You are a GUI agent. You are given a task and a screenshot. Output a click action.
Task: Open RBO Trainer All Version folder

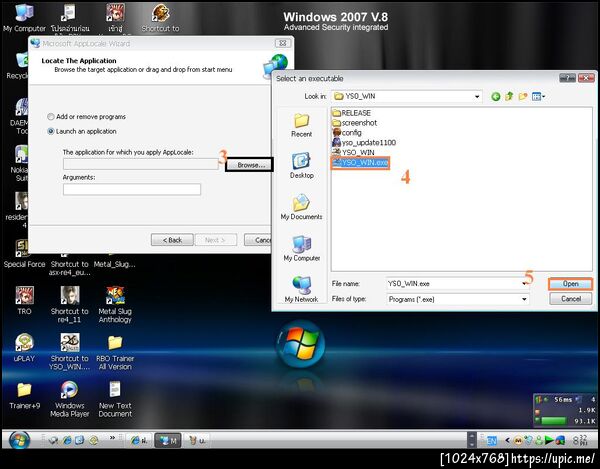[115, 352]
